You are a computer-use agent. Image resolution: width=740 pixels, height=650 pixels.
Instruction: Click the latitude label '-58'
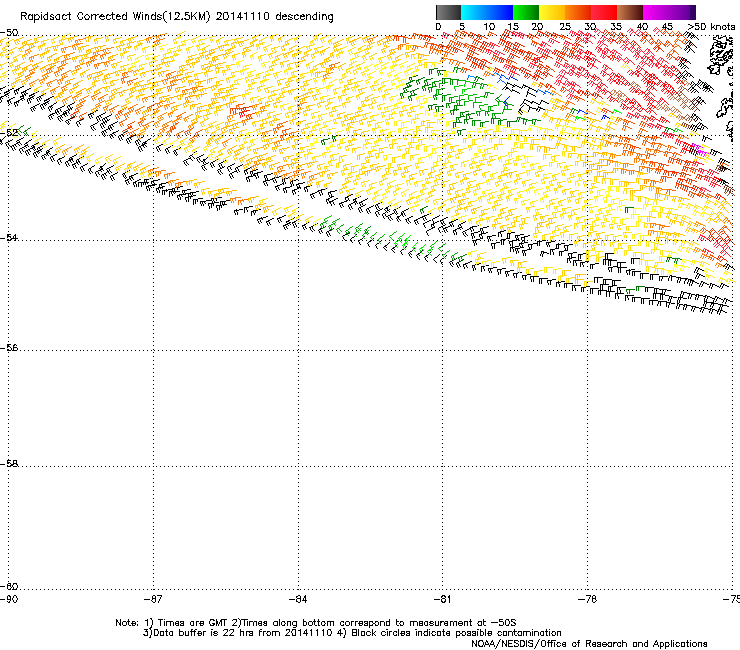pyautogui.click(x=9, y=464)
